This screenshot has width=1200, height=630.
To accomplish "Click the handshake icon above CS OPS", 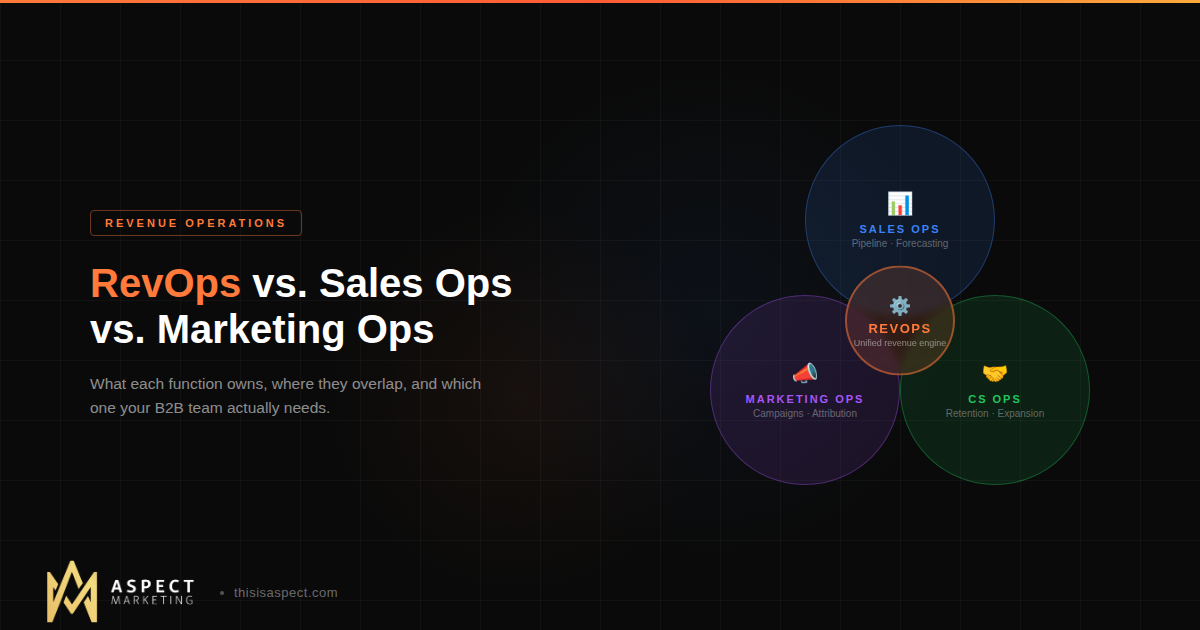I will coord(994,373).
